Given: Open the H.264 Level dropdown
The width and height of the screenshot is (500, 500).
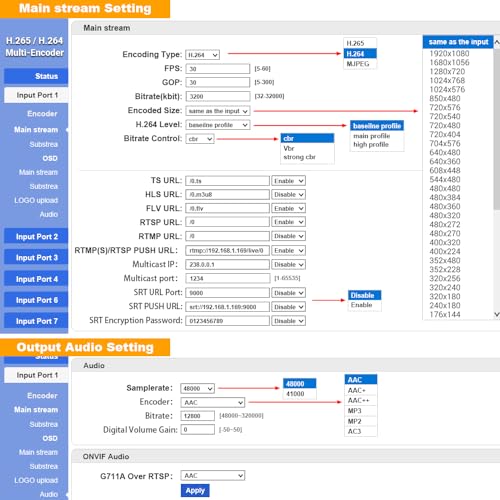Looking at the screenshot, I should click(x=217, y=125).
